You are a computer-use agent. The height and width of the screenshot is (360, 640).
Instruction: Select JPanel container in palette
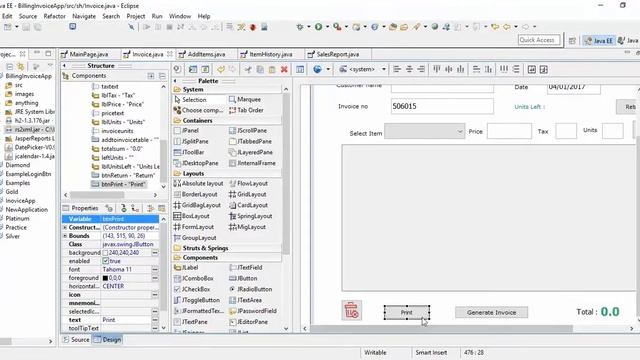click(x=187, y=131)
